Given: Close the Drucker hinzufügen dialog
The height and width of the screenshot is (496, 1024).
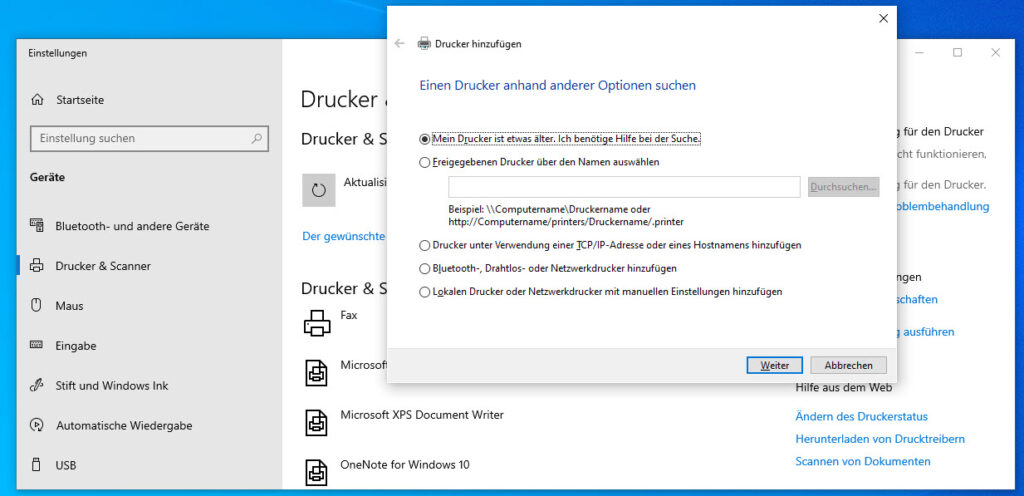Looking at the screenshot, I should coord(883,18).
